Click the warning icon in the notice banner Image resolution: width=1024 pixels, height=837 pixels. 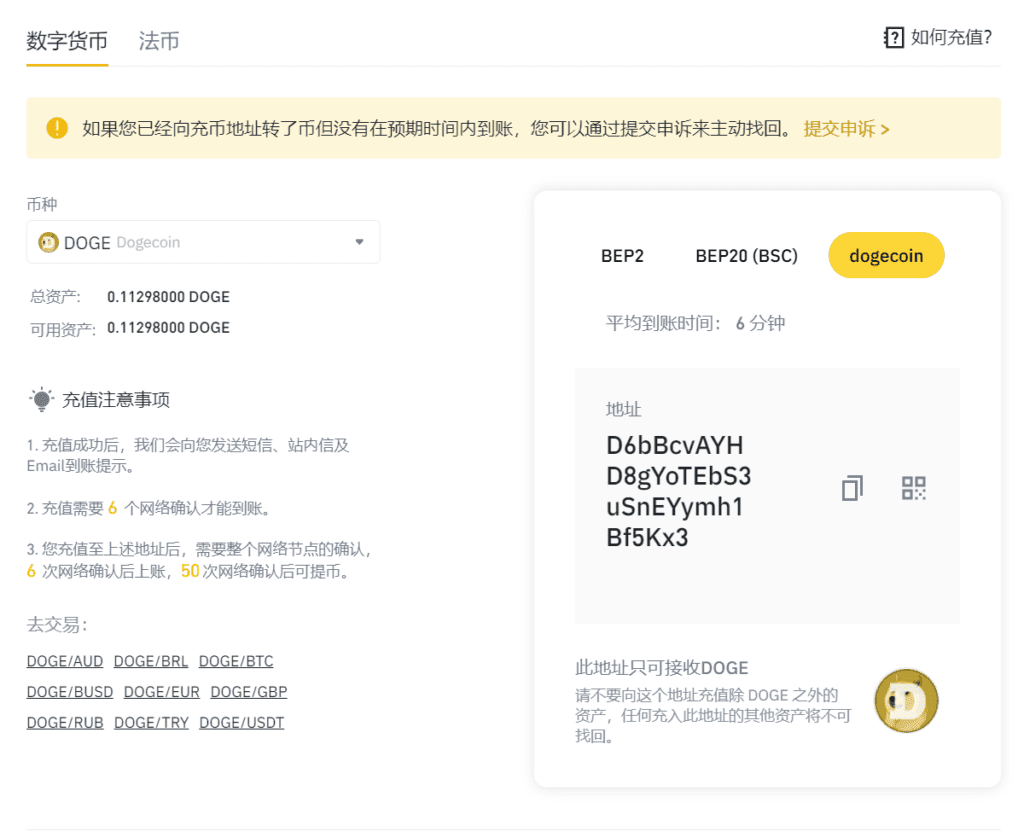[x=57, y=128]
